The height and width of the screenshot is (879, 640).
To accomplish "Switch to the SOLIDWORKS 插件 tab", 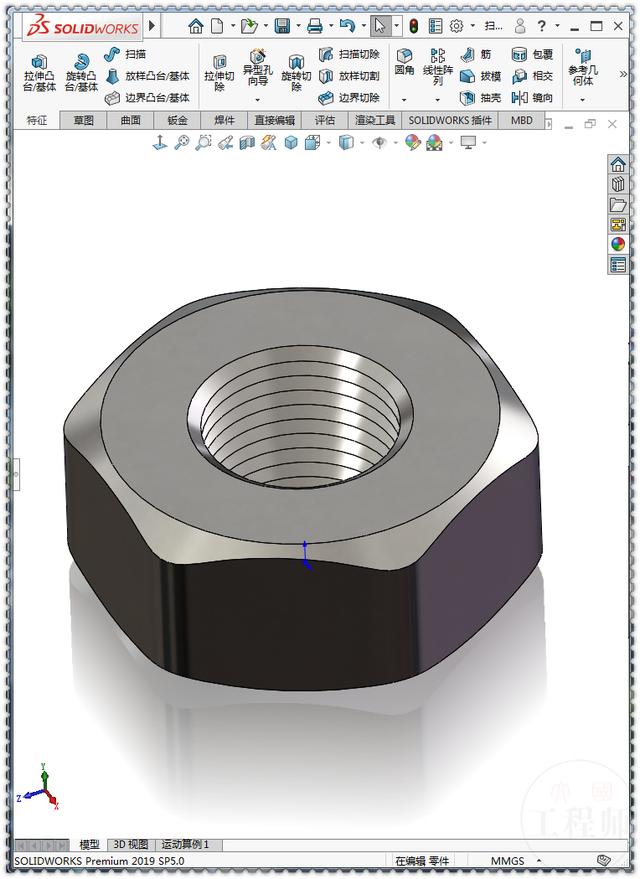I will point(450,121).
